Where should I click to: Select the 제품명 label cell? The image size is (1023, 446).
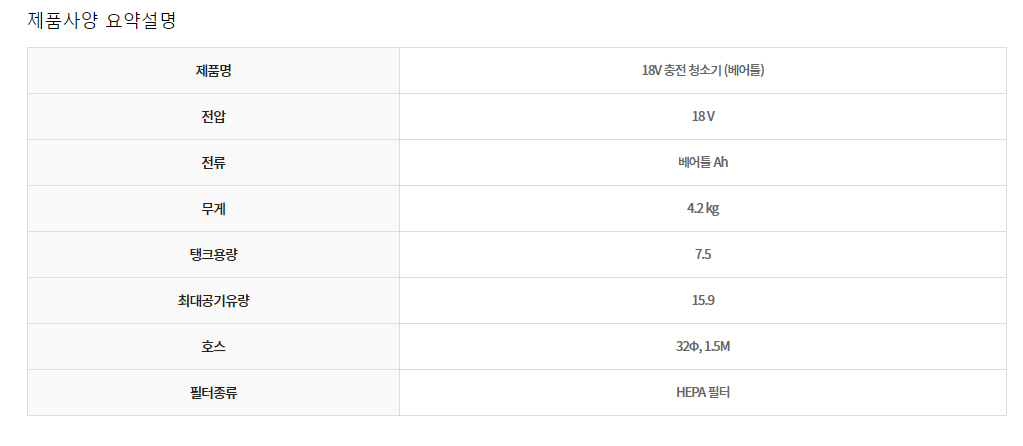point(213,71)
